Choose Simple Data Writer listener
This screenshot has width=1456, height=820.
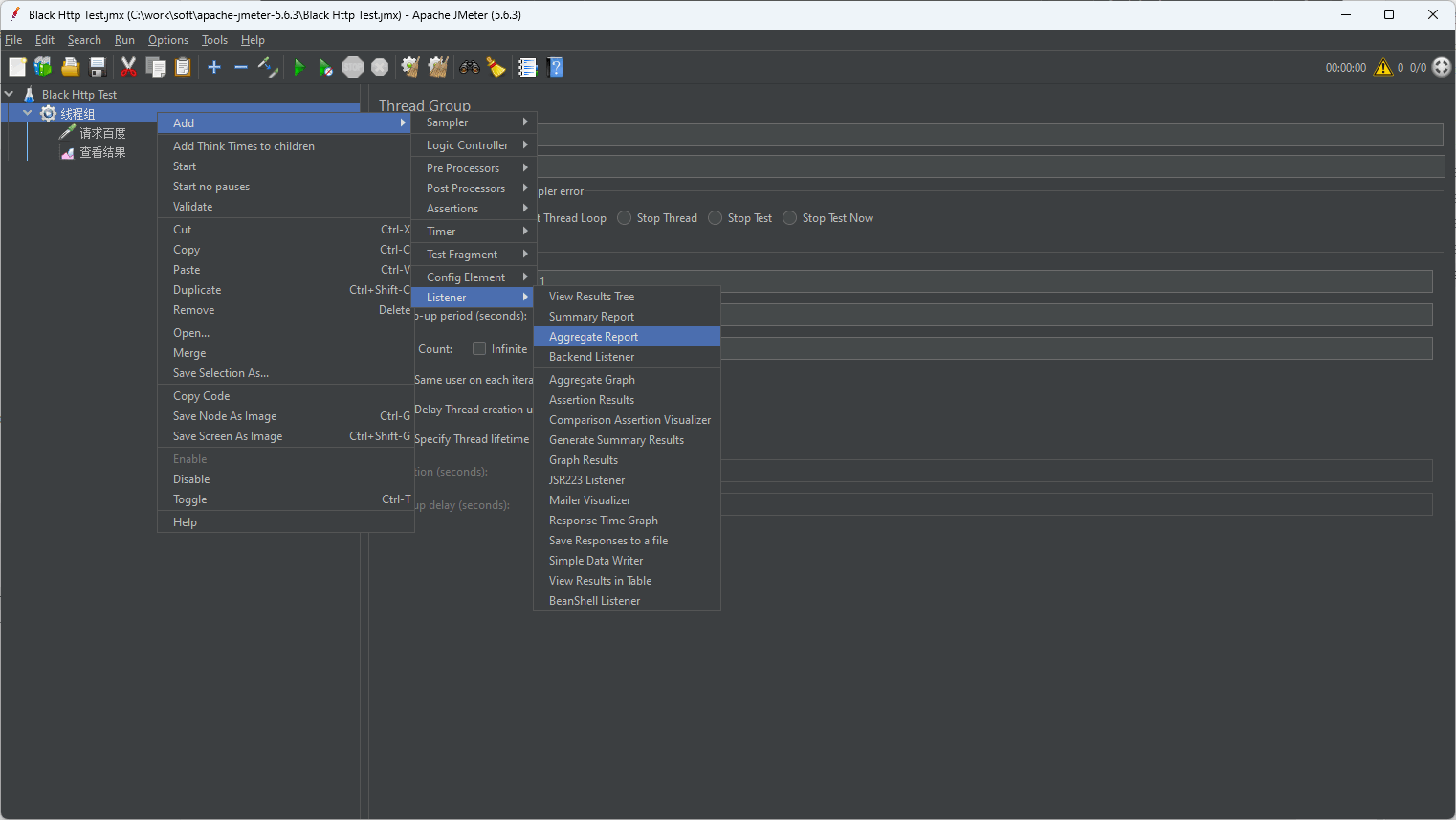tap(627, 561)
